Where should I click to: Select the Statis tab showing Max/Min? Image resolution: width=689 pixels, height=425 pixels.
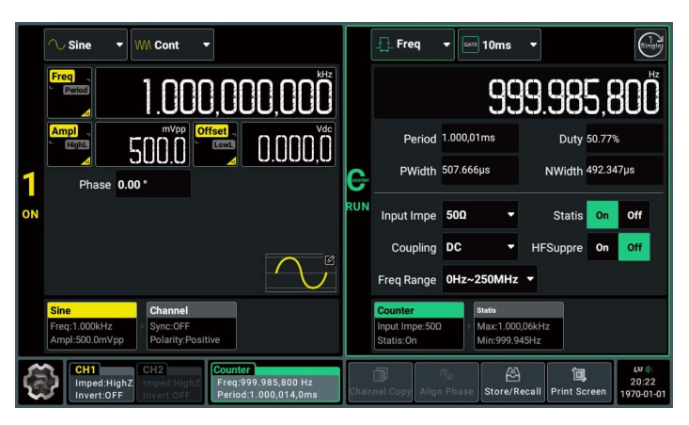pos(519,326)
